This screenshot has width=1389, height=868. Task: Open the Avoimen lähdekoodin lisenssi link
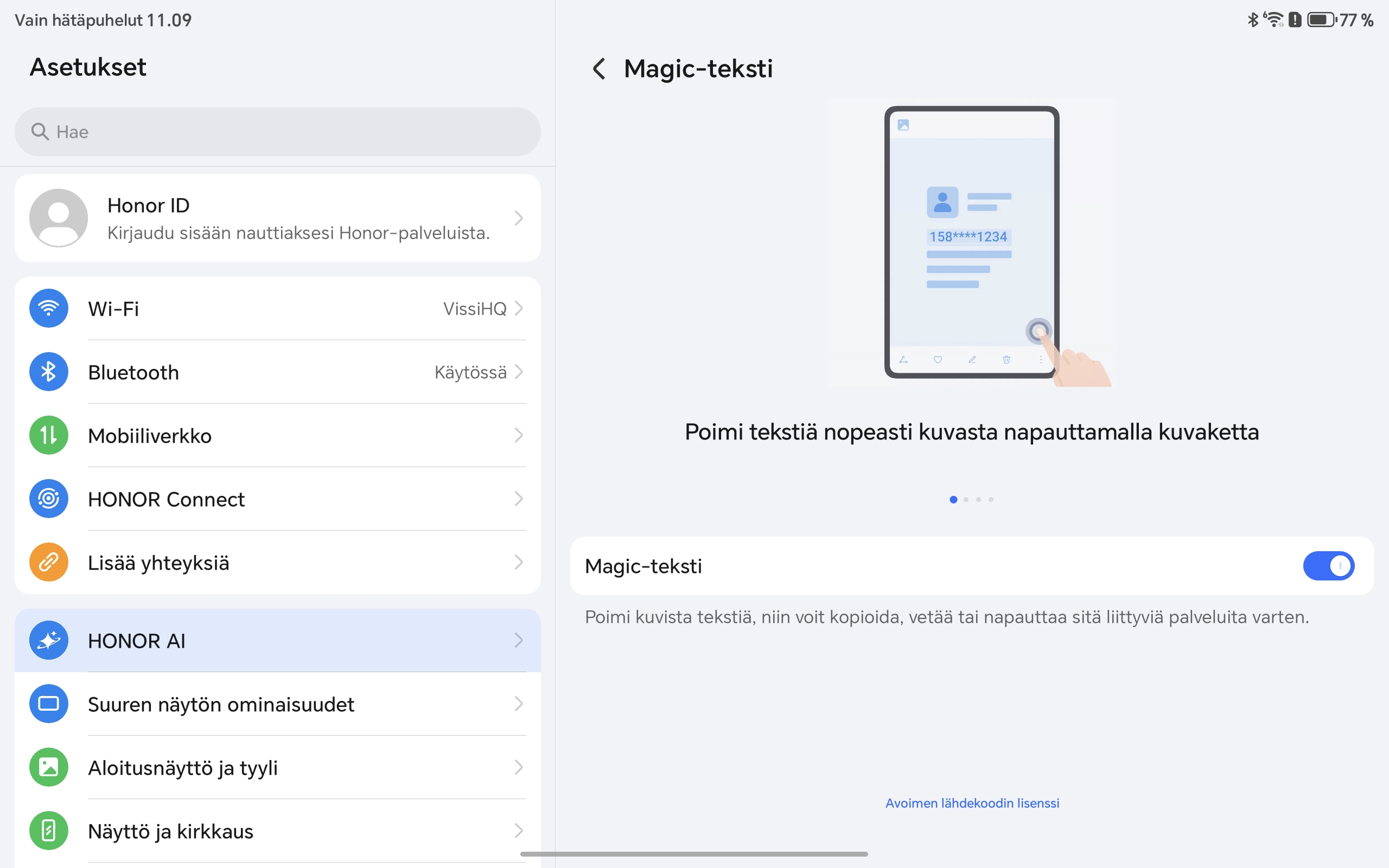click(972, 803)
